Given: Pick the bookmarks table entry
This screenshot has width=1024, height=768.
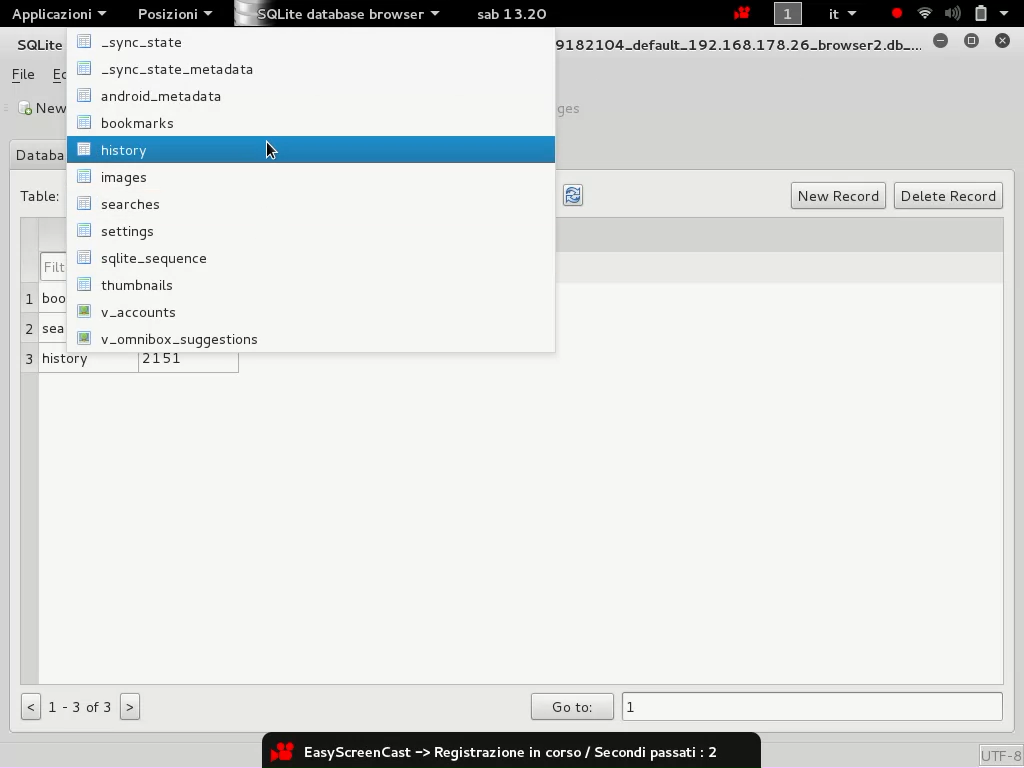Looking at the screenshot, I should pos(311,123).
